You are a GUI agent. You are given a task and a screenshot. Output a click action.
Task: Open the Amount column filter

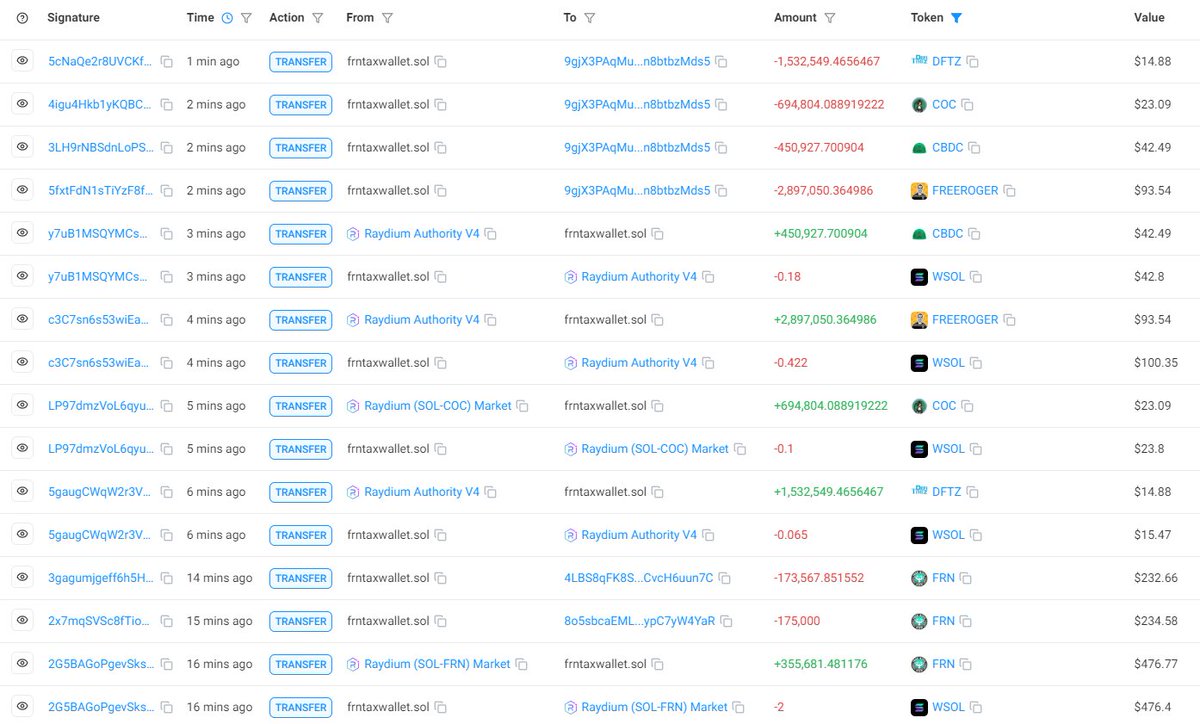pos(830,18)
